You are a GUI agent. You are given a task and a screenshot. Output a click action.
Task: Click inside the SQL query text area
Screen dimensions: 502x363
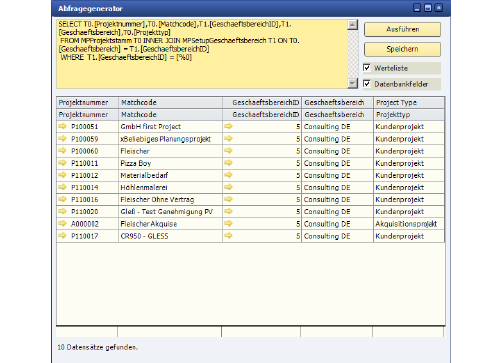[202, 54]
